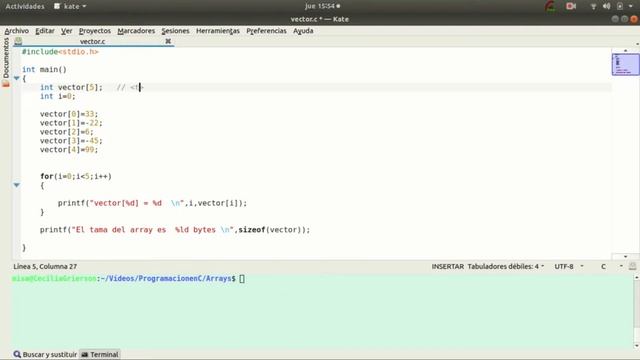Click the vector[1]=-22; line

tap(71, 123)
